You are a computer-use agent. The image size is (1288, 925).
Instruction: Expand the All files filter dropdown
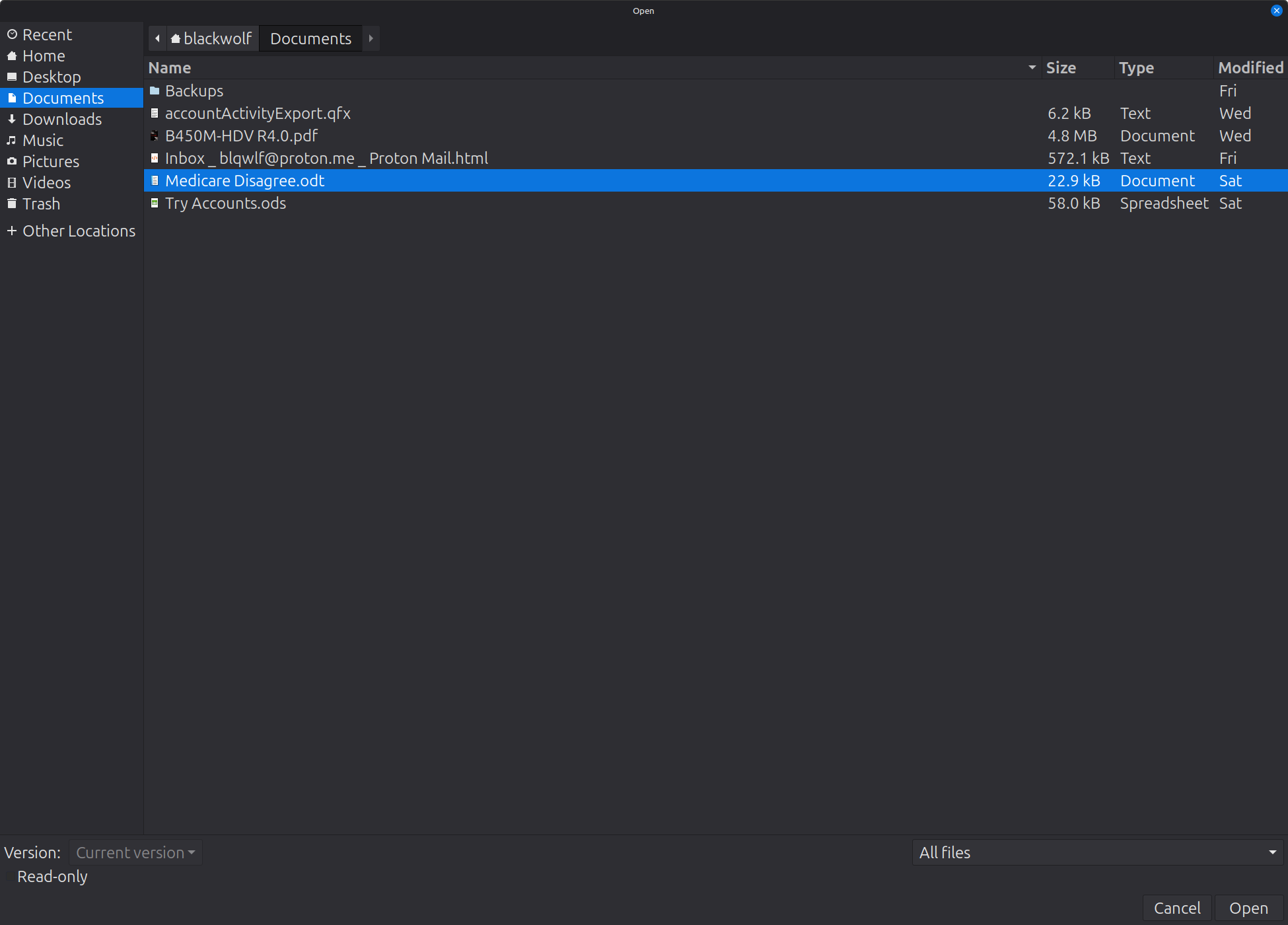1097,852
